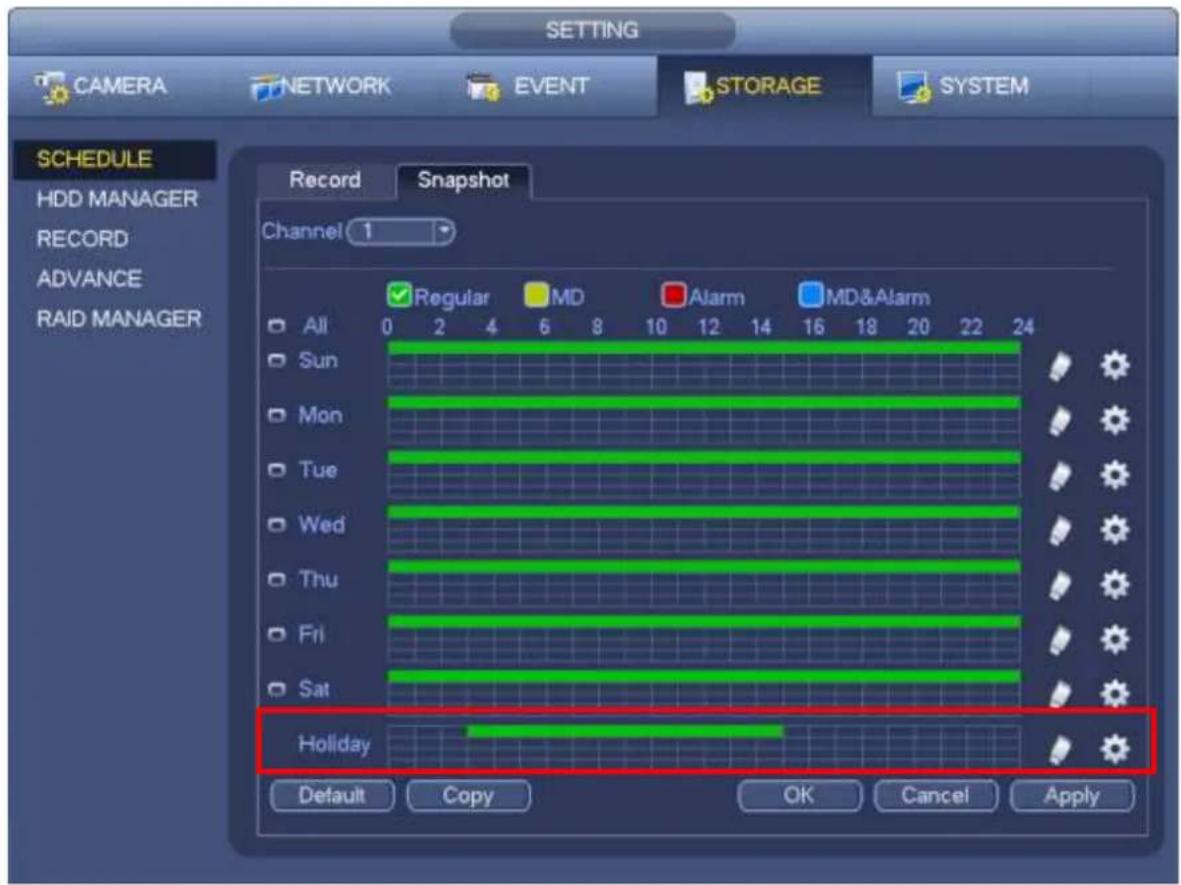Click the Sat green schedule bar
Screen dimensions: 1181x885
point(704,676)
